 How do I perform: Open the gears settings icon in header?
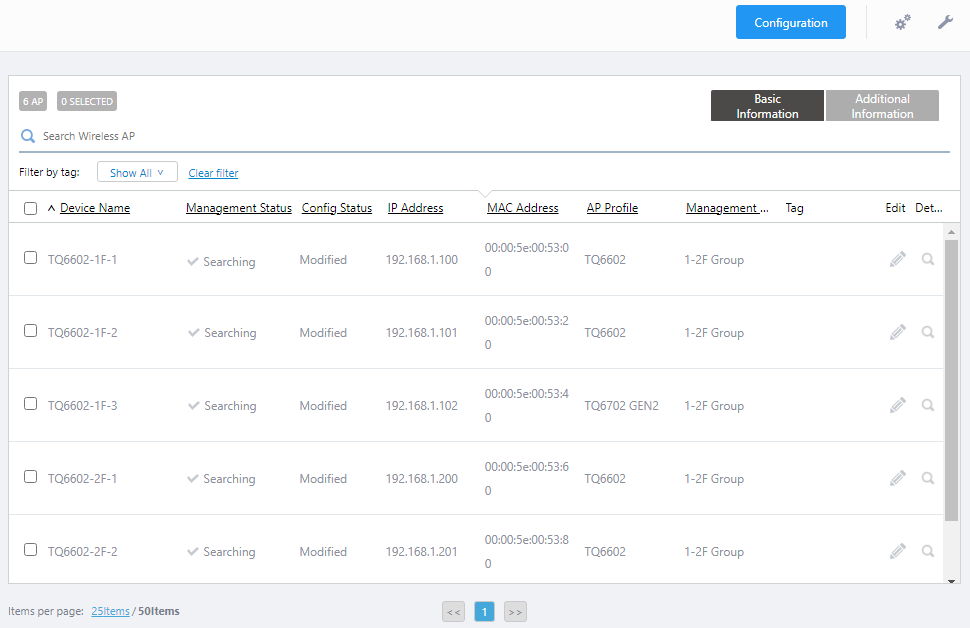(x=903, y=22)
